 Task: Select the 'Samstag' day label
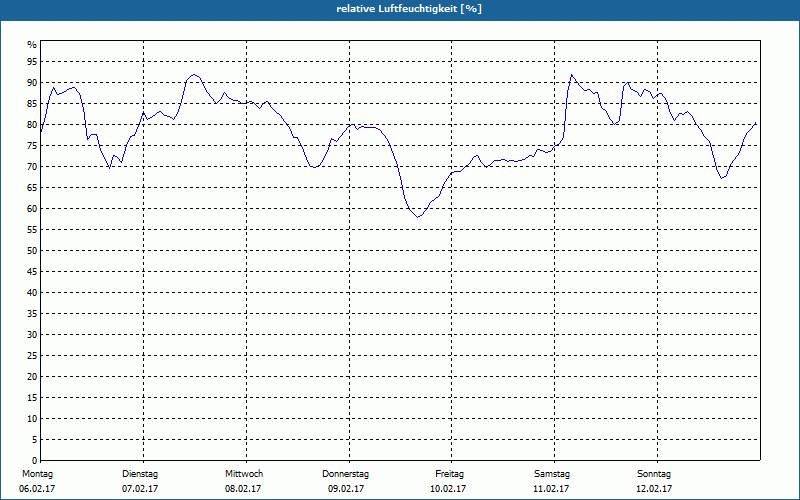(x=552, y=474)
